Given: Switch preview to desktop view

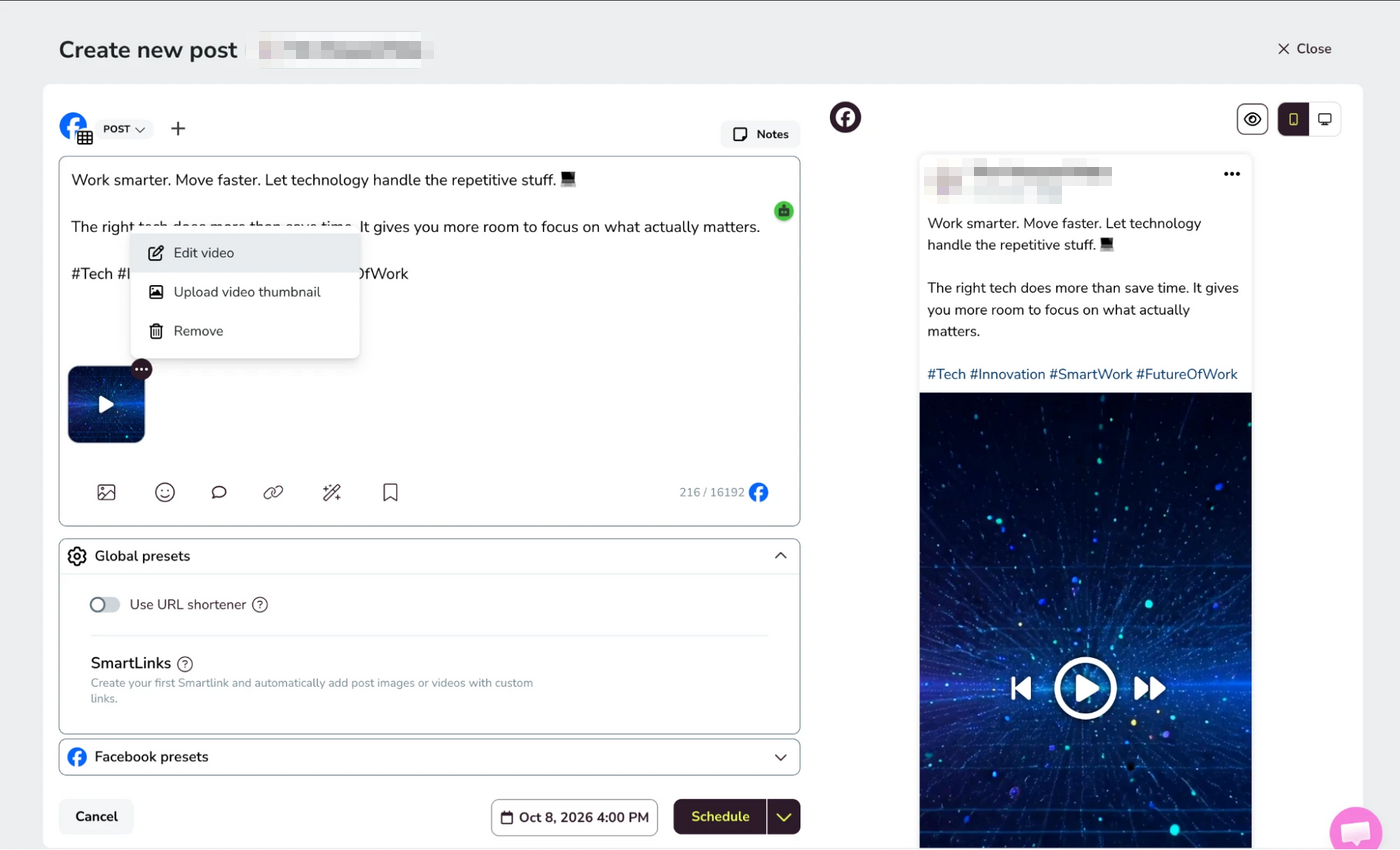Looking at the screenshot, I should pos(1325,119).
